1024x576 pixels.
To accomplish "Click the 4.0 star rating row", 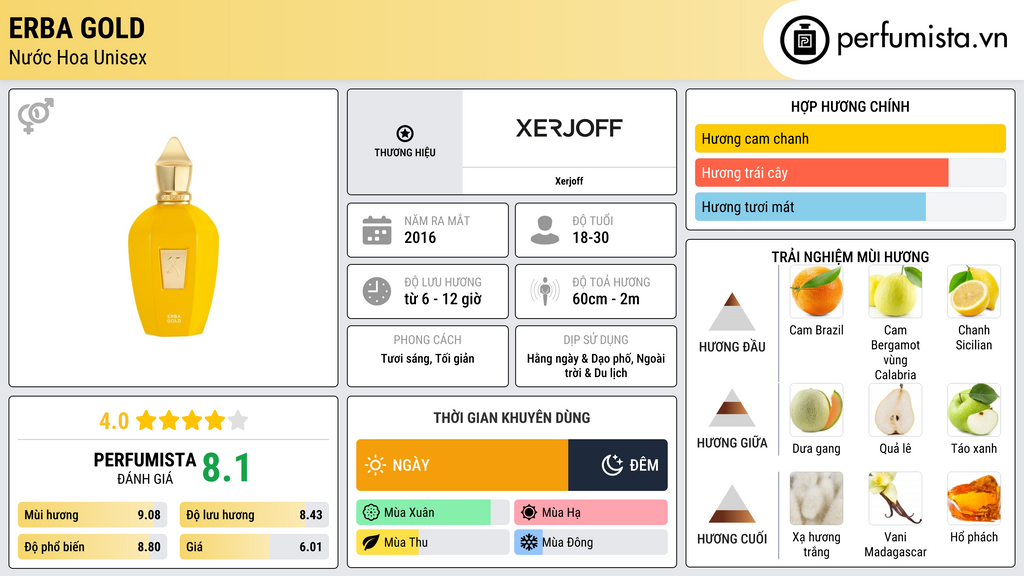I will (173, 421).
